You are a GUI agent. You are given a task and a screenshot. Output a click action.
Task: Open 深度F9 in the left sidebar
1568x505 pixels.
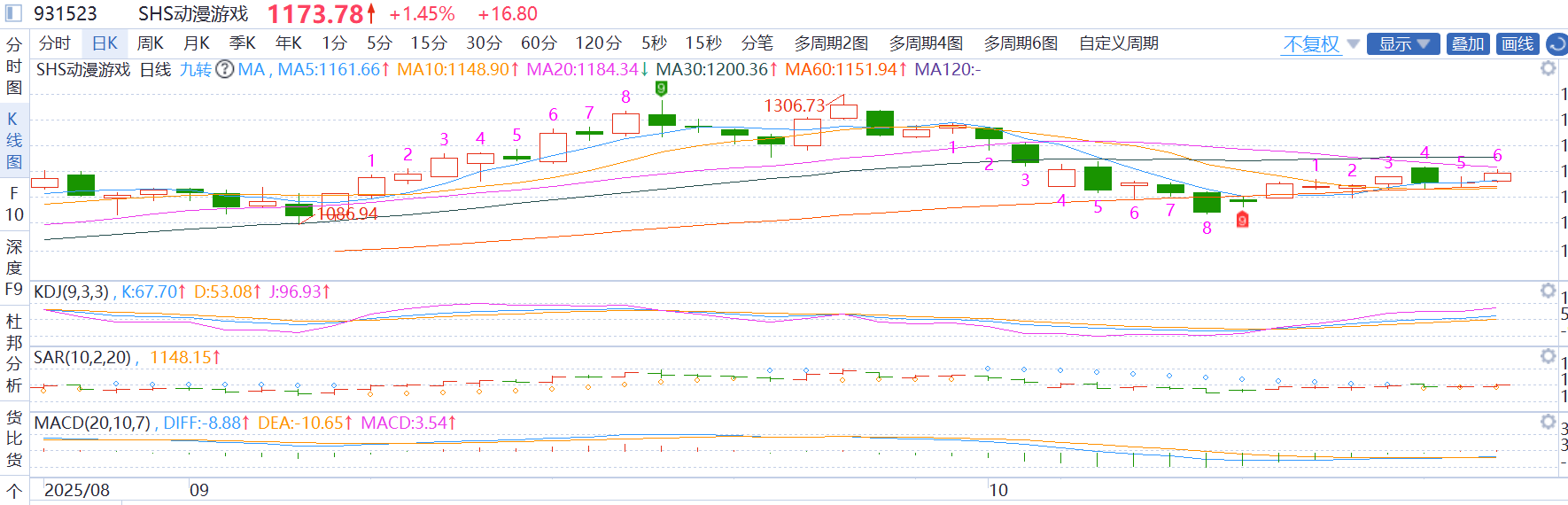point(14,268)
